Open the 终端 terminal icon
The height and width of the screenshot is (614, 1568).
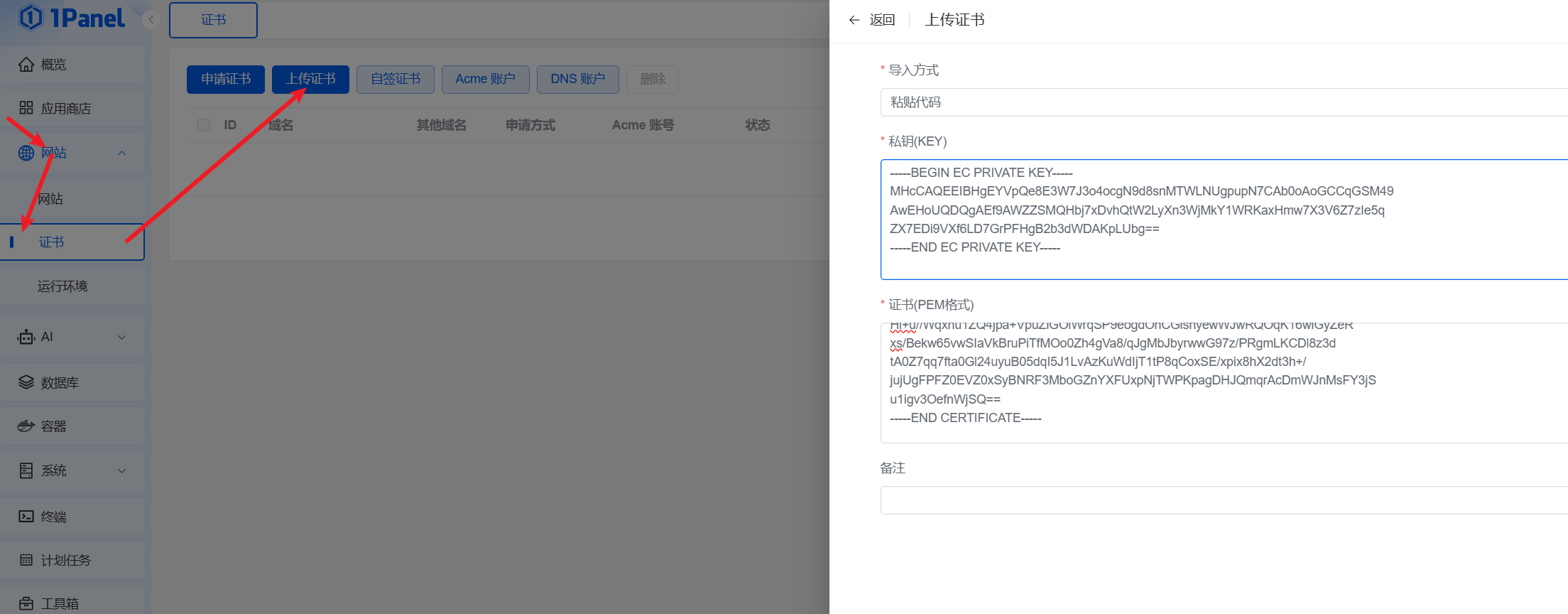[x=26, y=517]
